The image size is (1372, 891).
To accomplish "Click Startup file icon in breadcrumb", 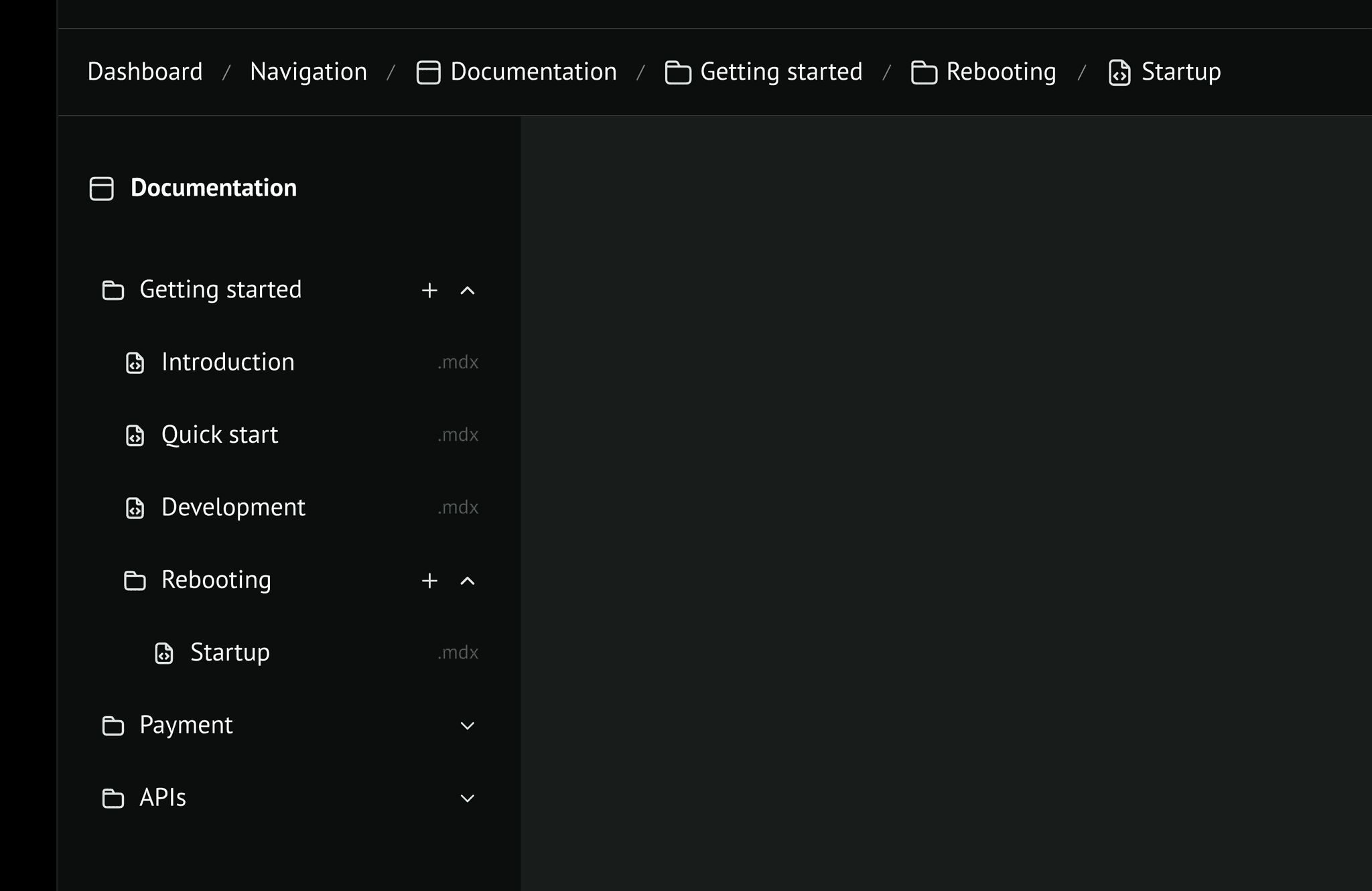I will point(1119,72).
